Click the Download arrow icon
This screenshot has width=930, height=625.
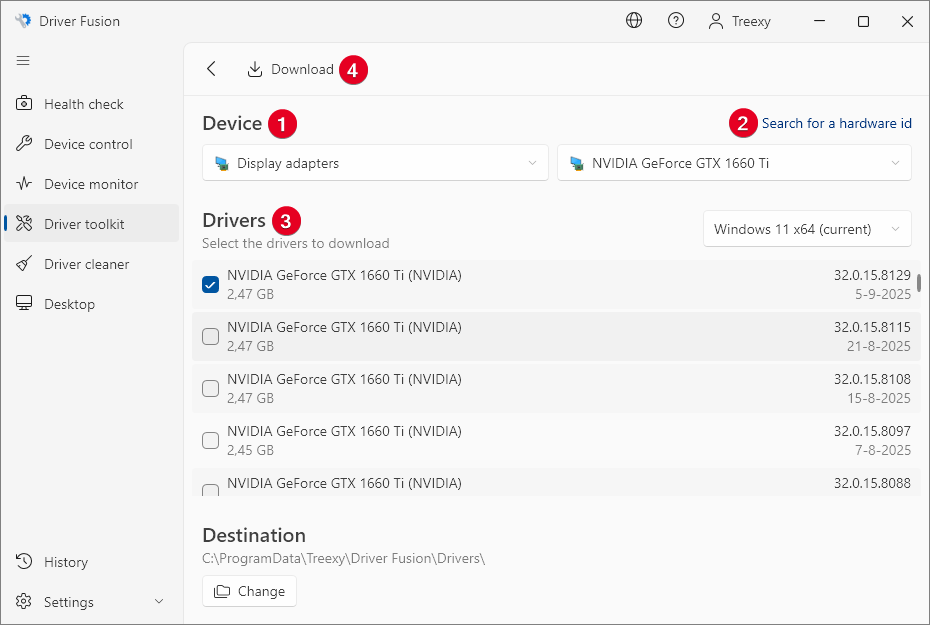coord(254,69)
